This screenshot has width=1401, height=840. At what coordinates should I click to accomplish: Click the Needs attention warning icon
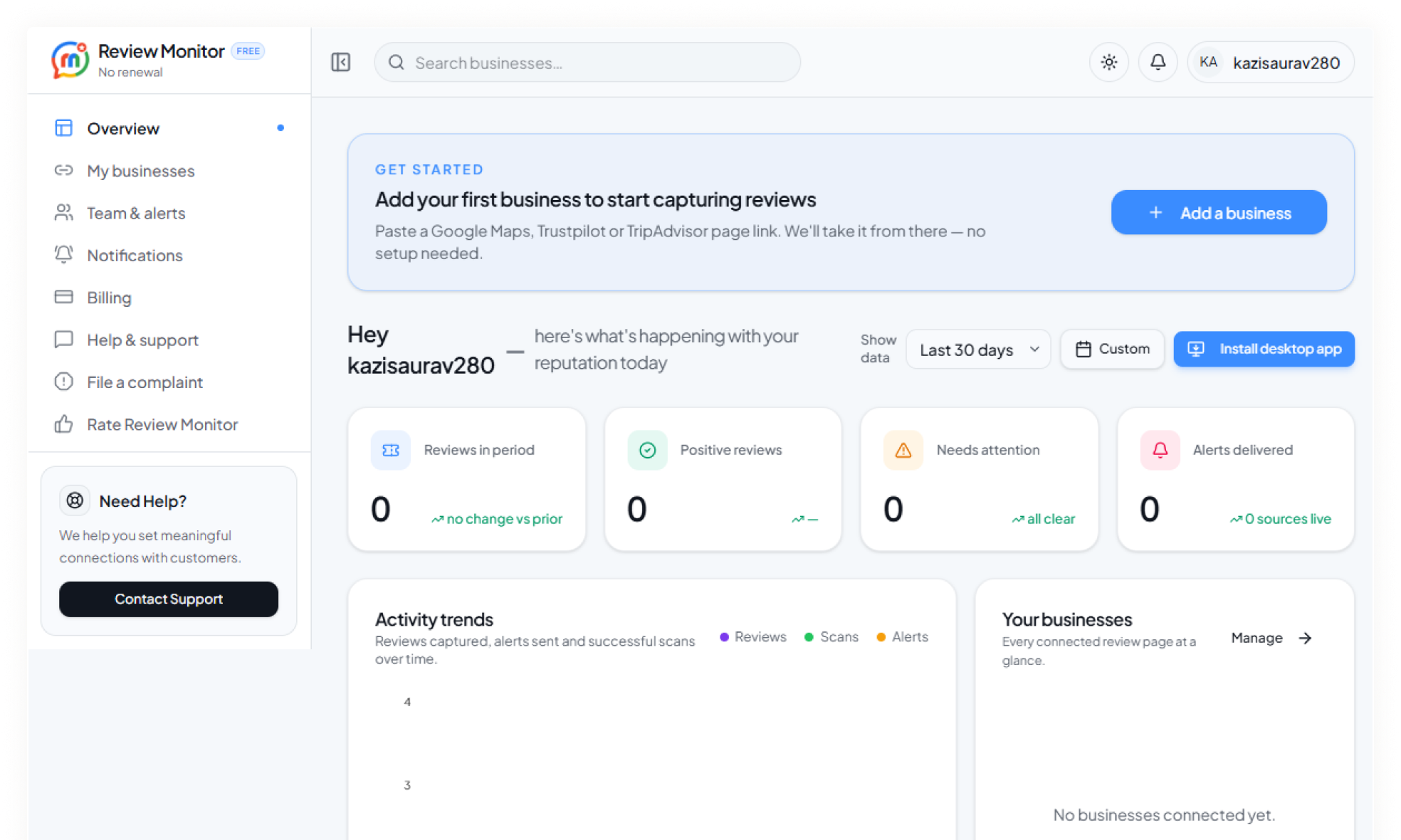click(x=903, y=450)
